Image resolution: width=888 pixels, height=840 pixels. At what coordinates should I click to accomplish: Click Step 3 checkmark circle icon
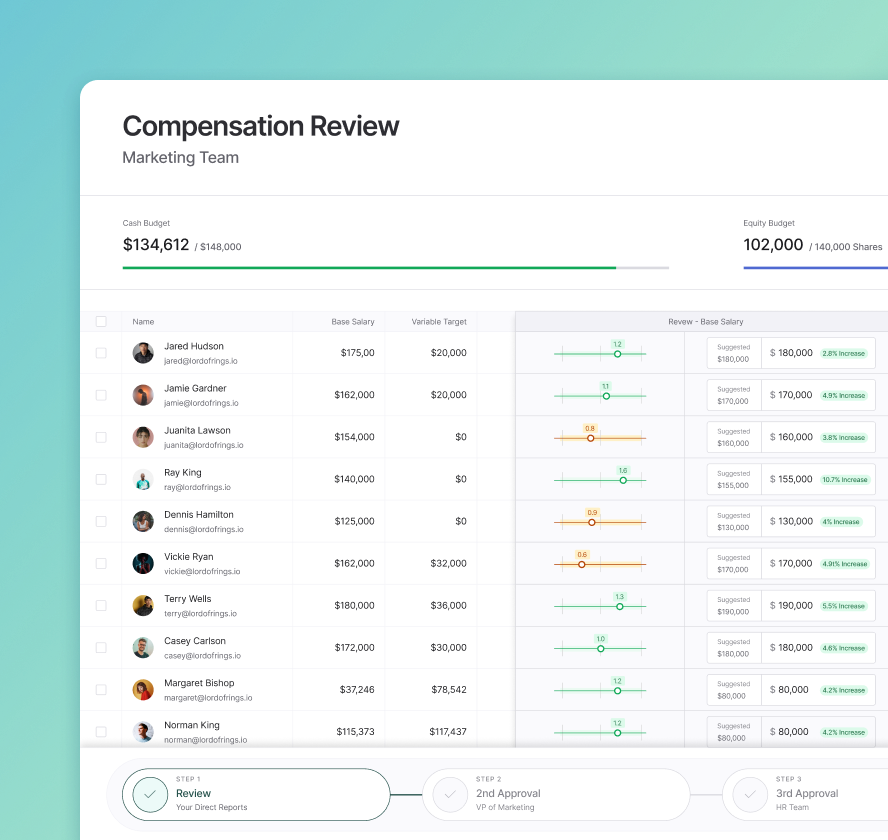click(750, 794)
